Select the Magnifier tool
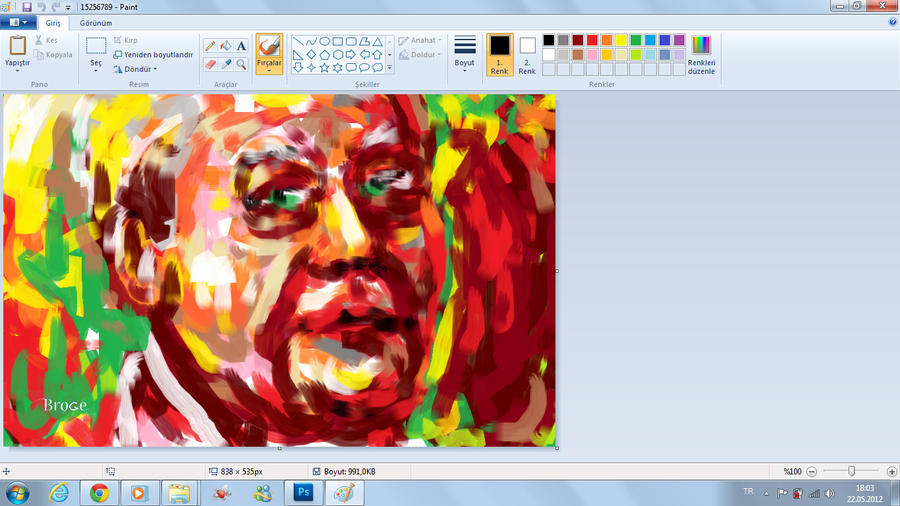 click(x=241, y=64)
